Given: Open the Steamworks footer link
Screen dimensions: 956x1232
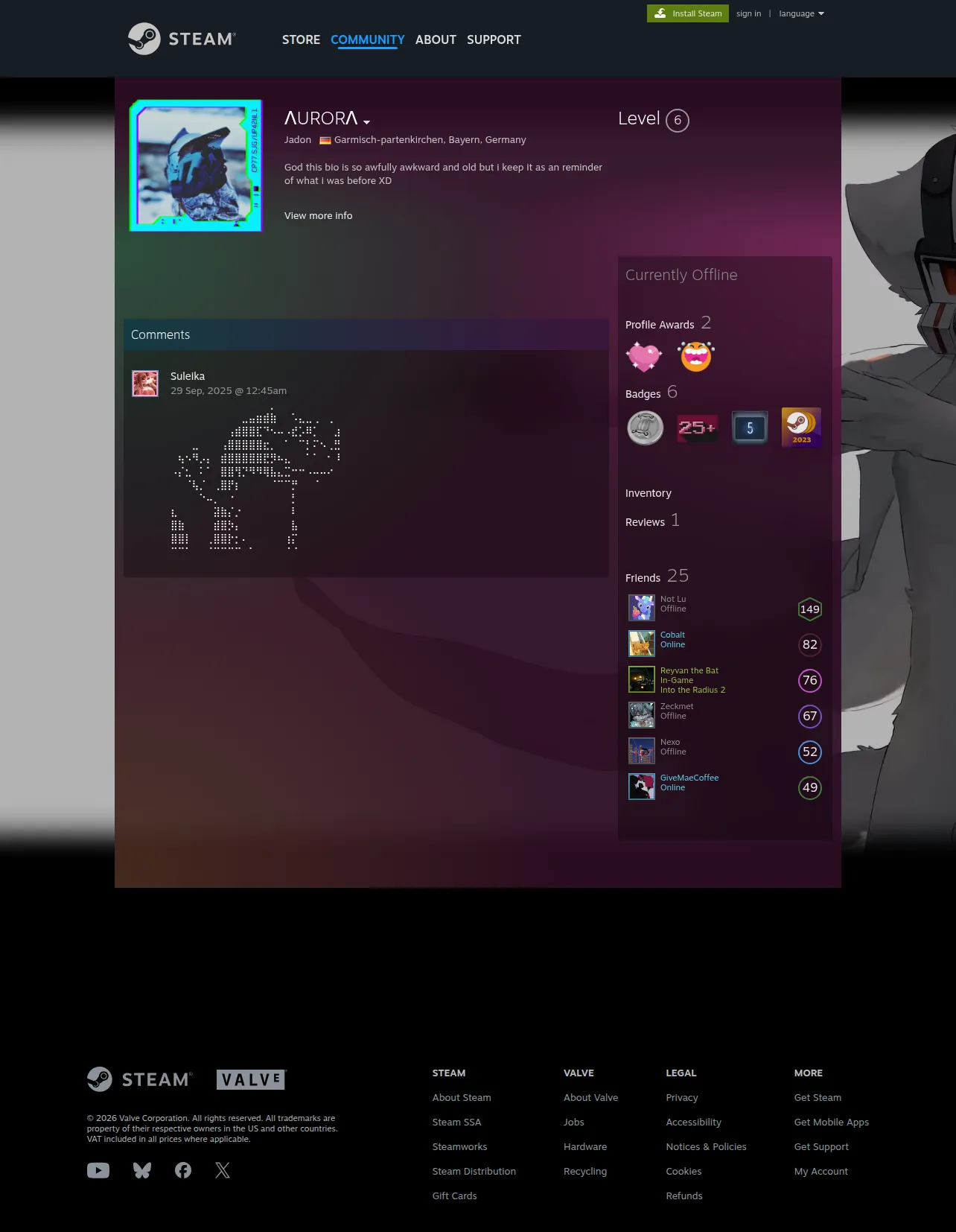Looking at the screenshot, I should point(459,1146).
